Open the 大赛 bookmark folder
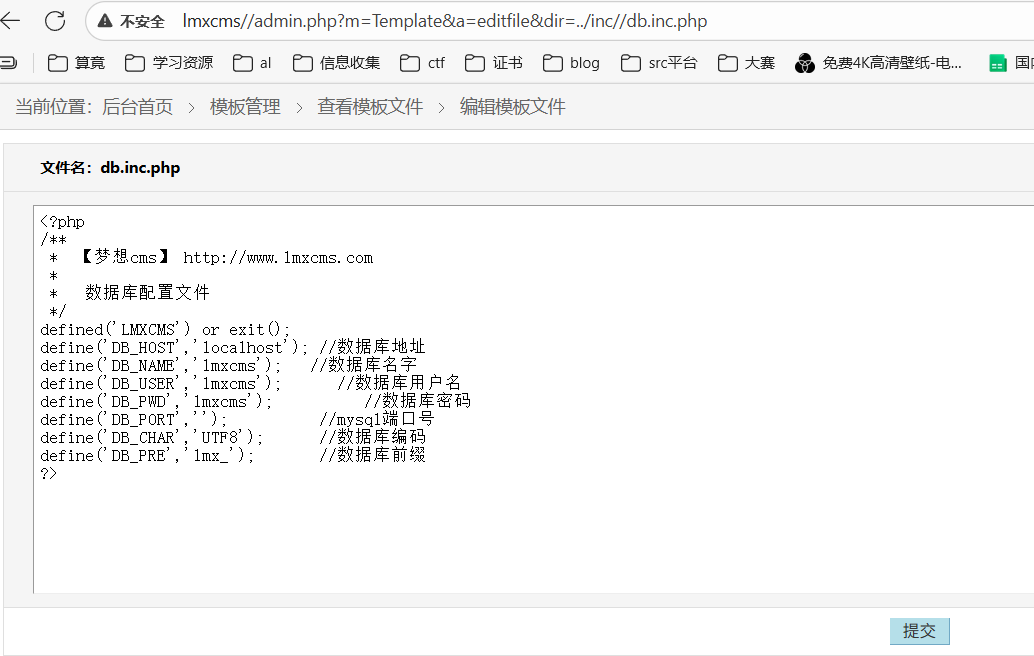This screenshot has height=656, width=1034. point(747,63)
